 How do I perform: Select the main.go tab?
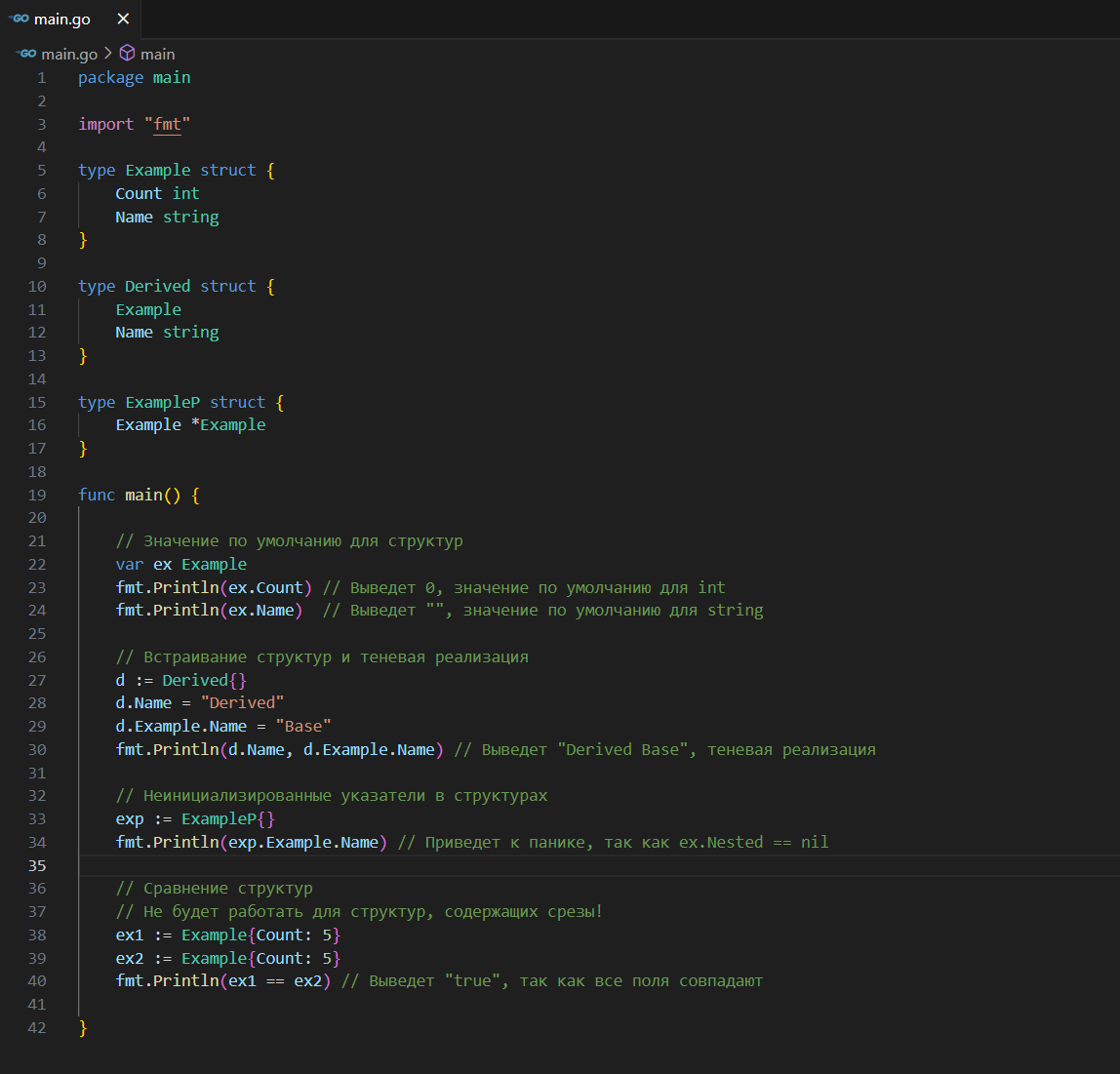[62, 20]
